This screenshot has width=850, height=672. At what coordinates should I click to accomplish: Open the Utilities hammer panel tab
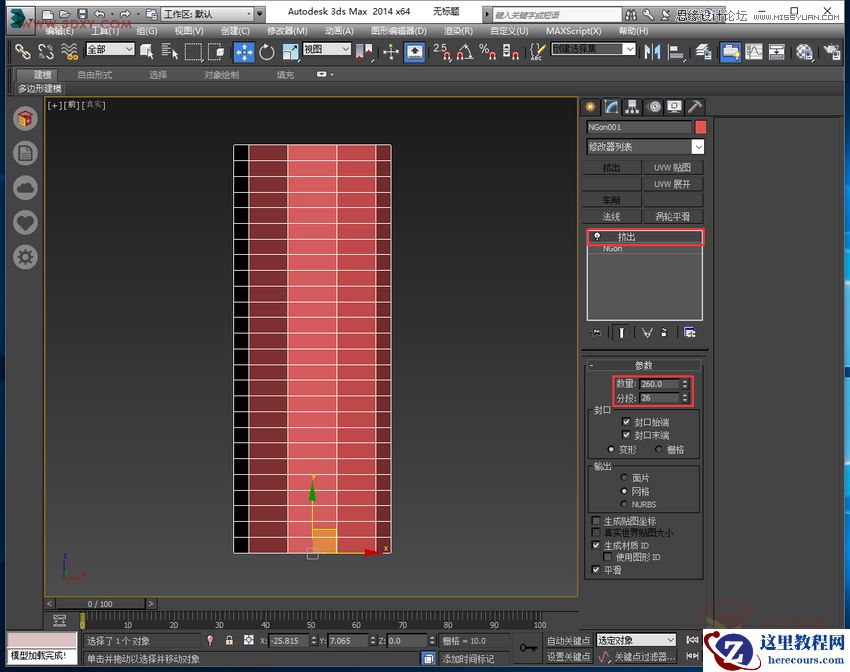coord(695,107)
